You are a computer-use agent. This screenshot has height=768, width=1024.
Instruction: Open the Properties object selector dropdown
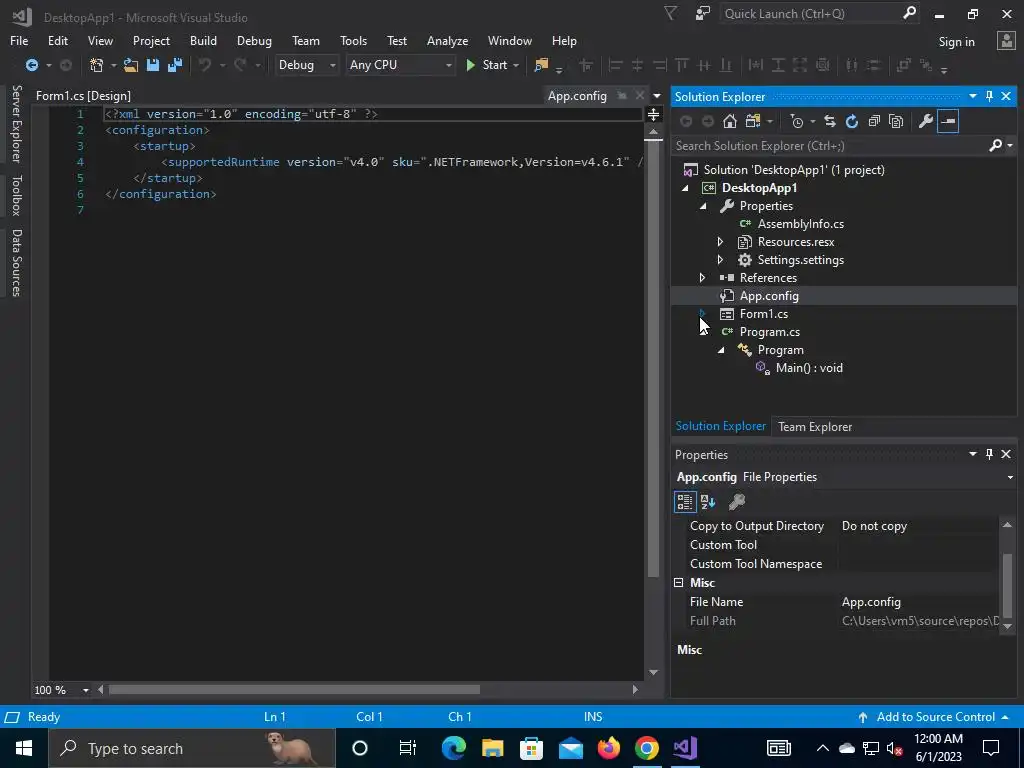click(x=1010, y=477)
